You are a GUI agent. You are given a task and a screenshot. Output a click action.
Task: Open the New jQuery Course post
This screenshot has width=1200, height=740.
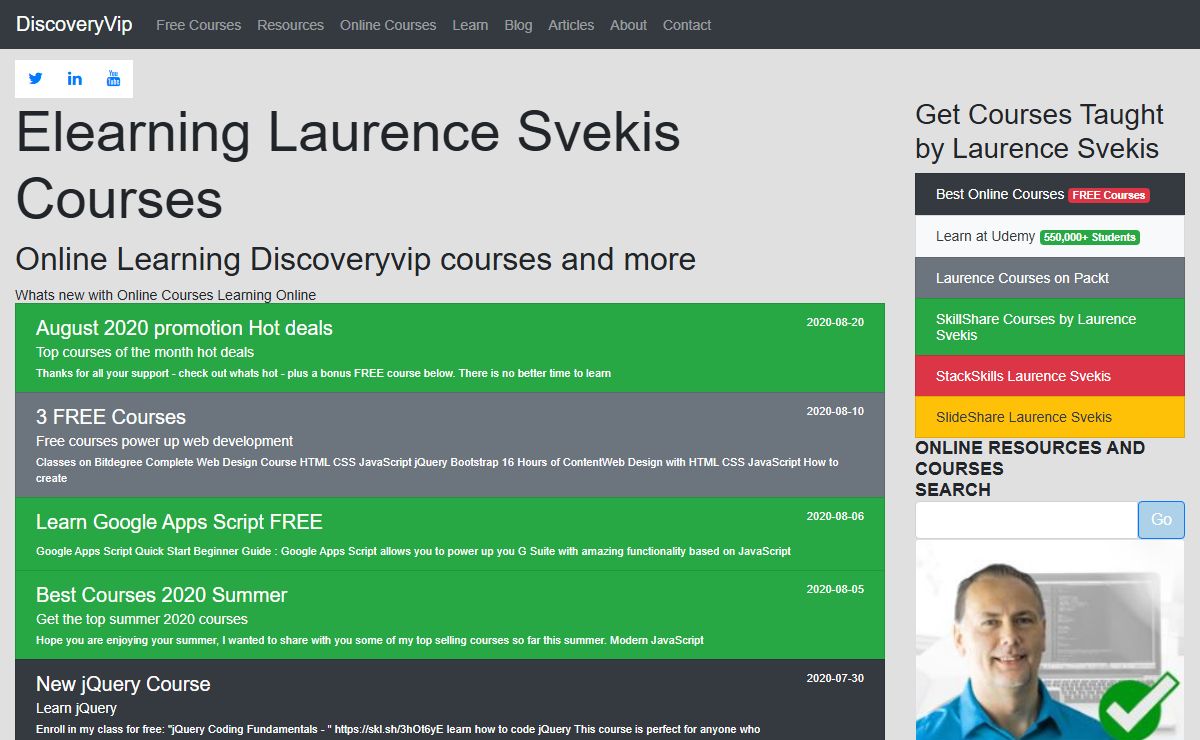pyautogui.click(x=450, y=700)
